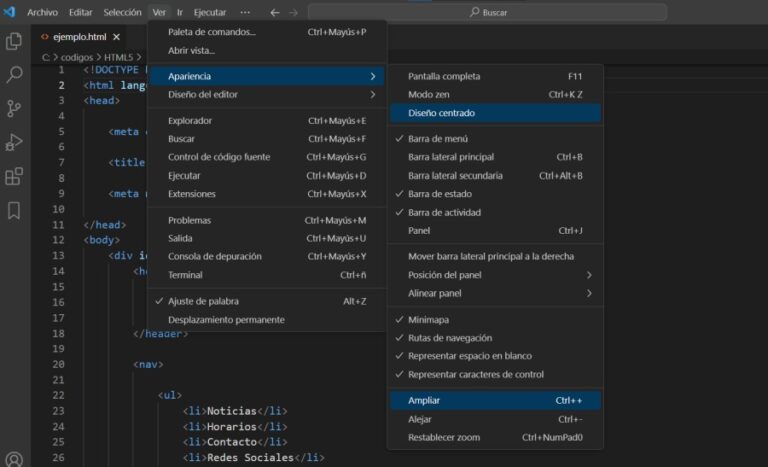Open the overflow menu with three dots
Viewport: 768px width, 467px height.
246,12
